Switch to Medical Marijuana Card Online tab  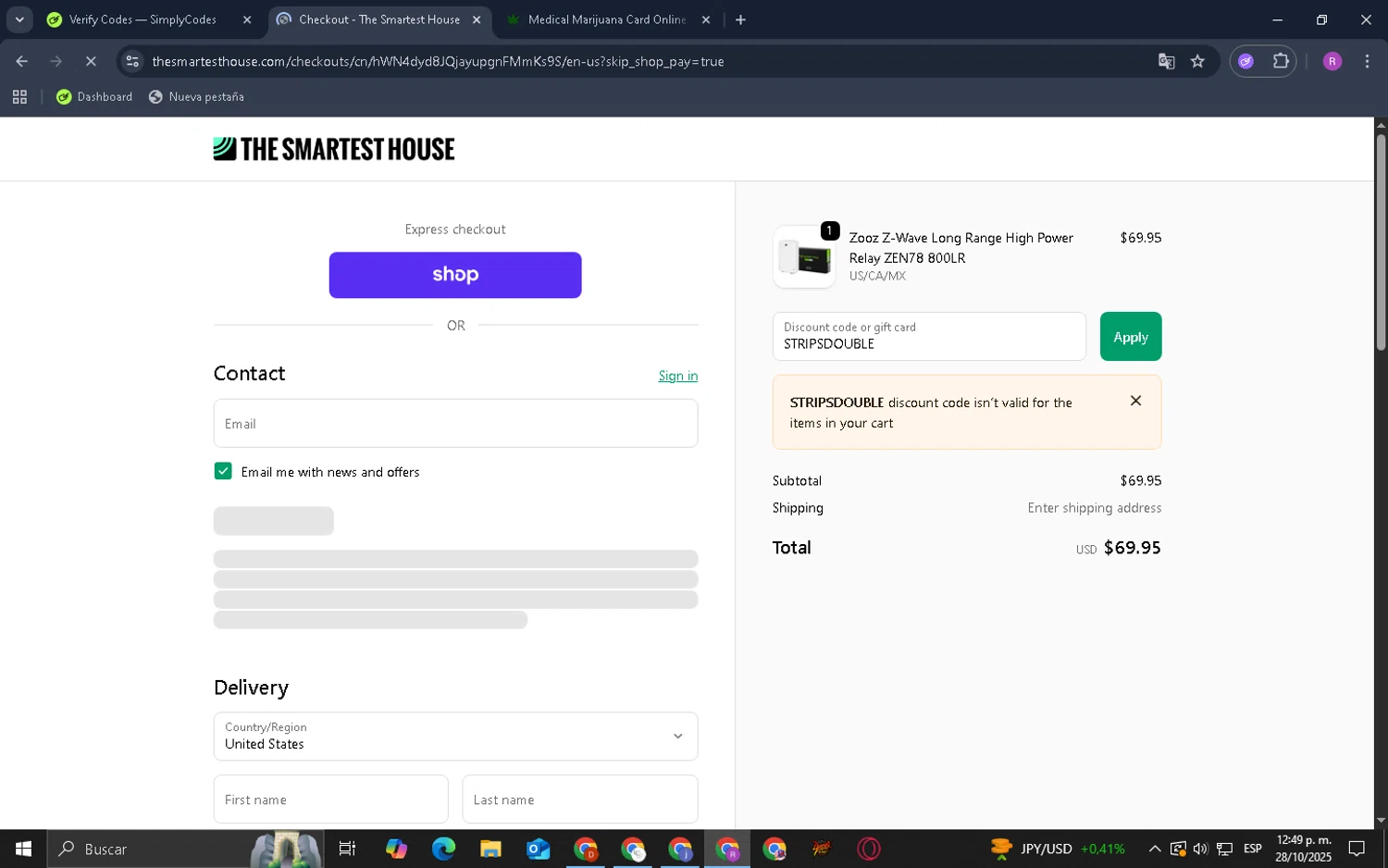pyautogui.click(x=606, y=19)
